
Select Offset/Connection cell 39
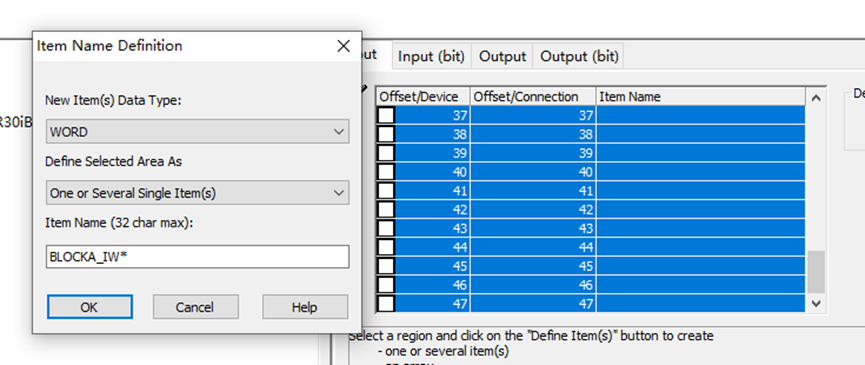click(x=533, y=153)
